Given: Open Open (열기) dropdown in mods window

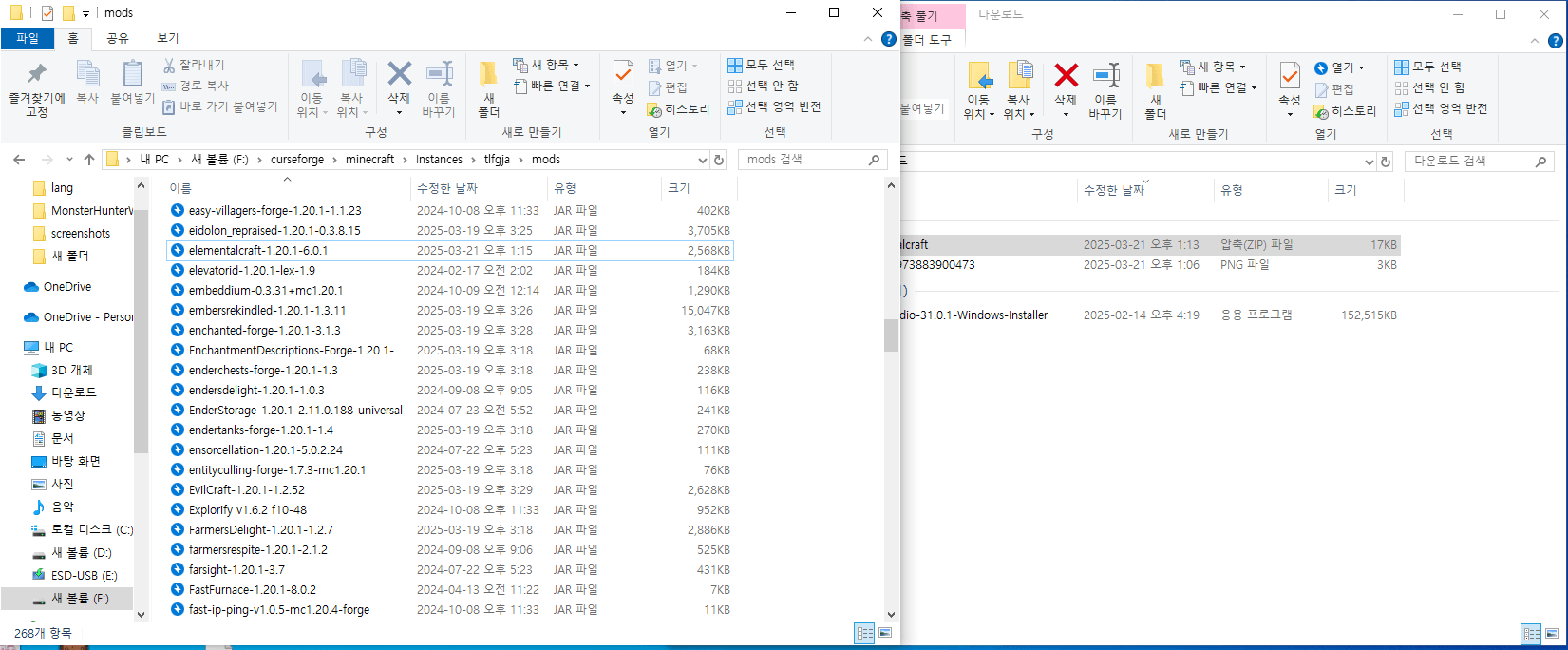Looking at the screenshot, I should pyautogui.click(x=673, y=66).
